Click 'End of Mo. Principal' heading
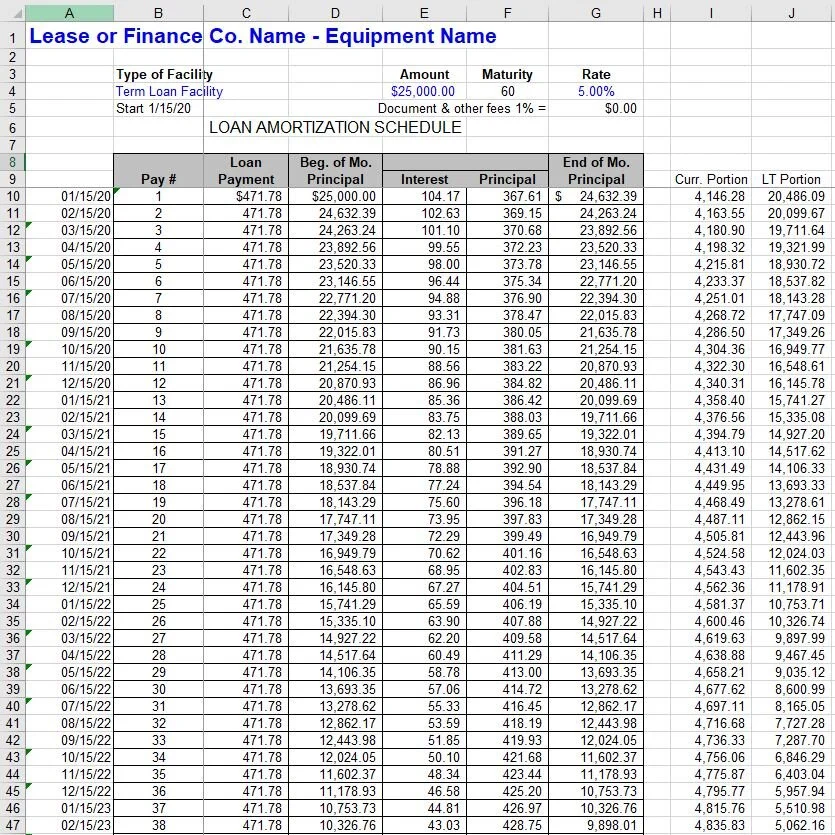Screen dimensions: 835x835 tap(596, 170)
